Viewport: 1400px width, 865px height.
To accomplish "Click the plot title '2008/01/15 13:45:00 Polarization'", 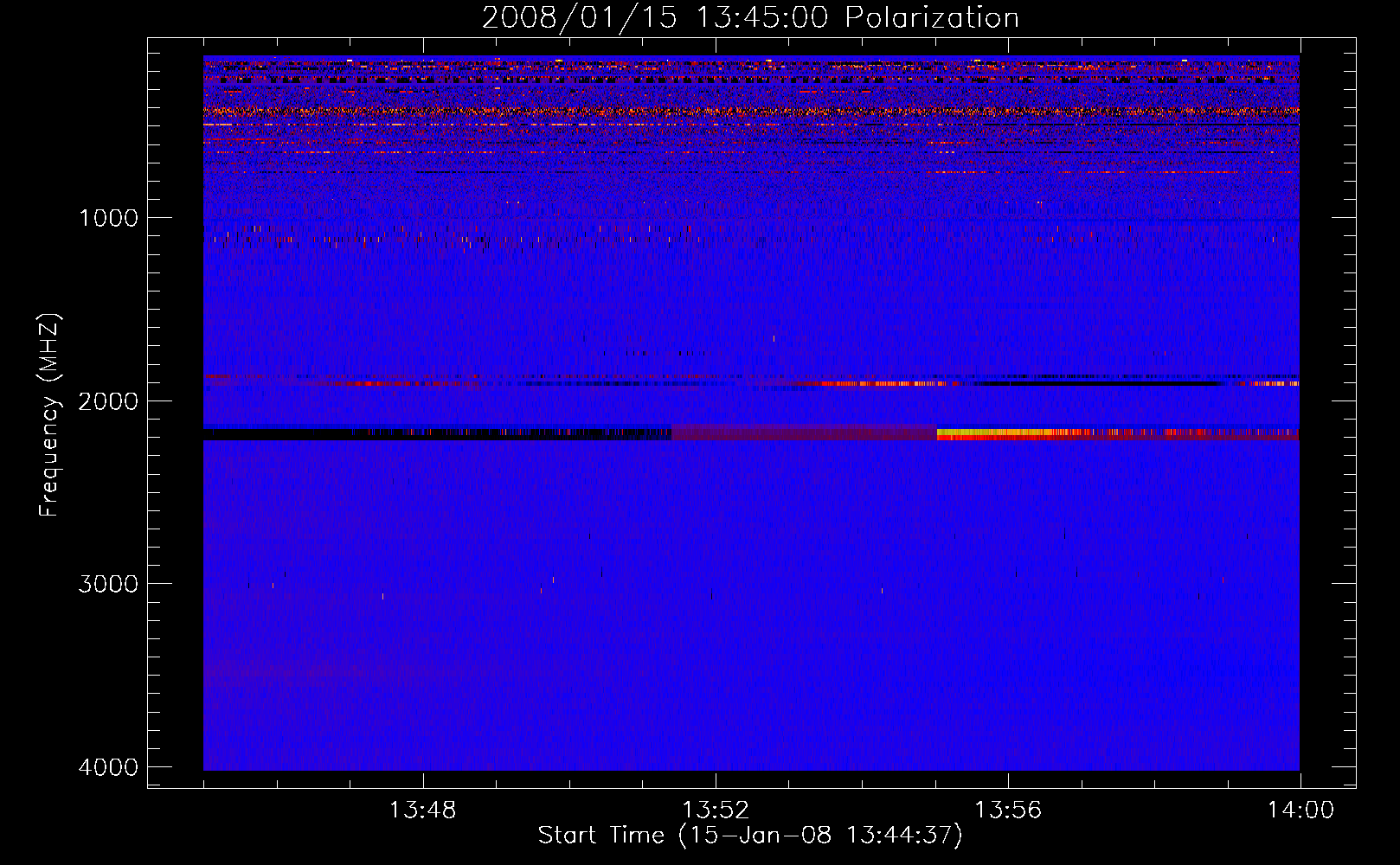I will pyautogui.click(x=750, y=17).
